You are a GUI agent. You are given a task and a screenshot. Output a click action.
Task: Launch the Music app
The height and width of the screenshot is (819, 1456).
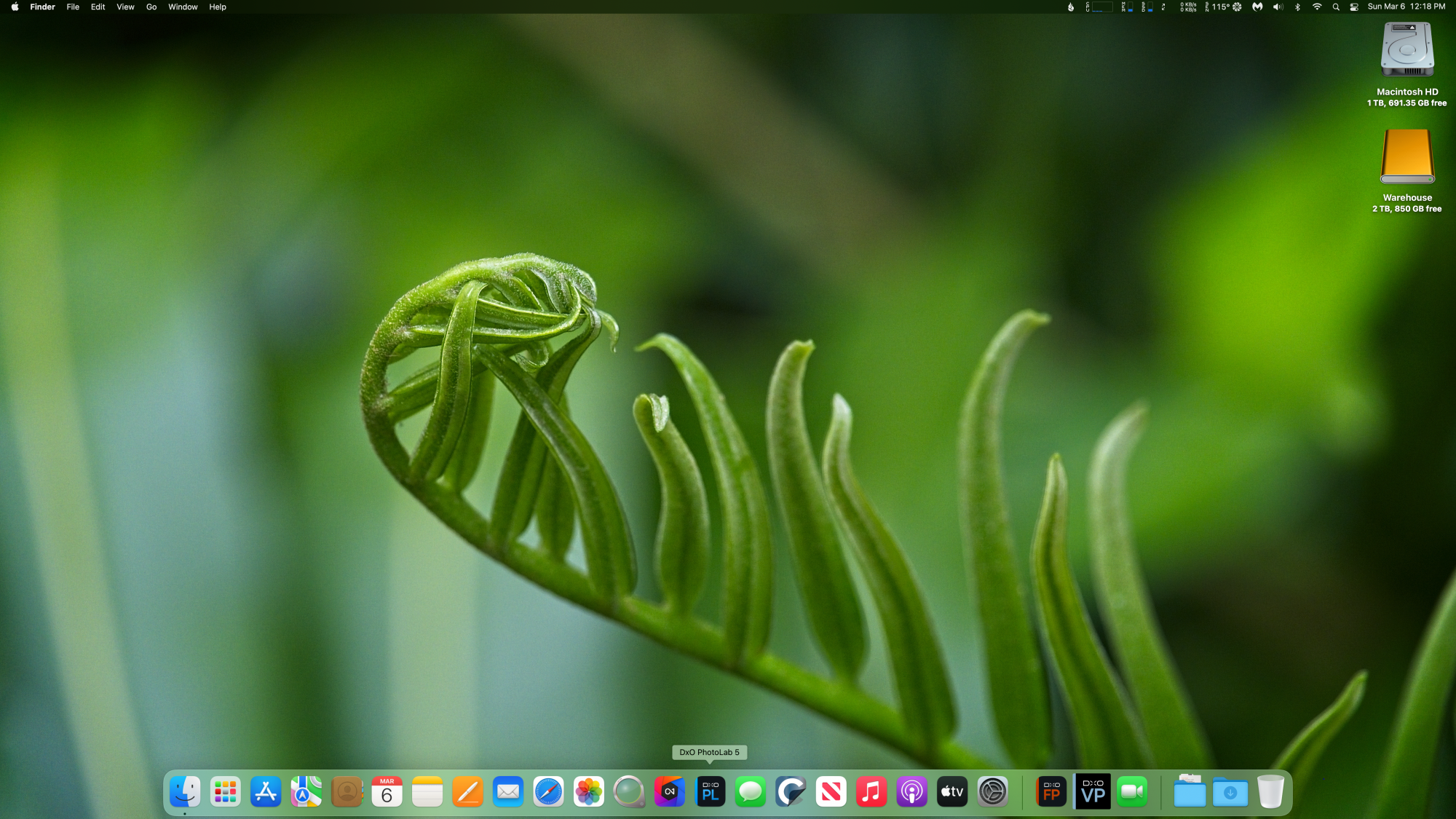tap(871, 792)
